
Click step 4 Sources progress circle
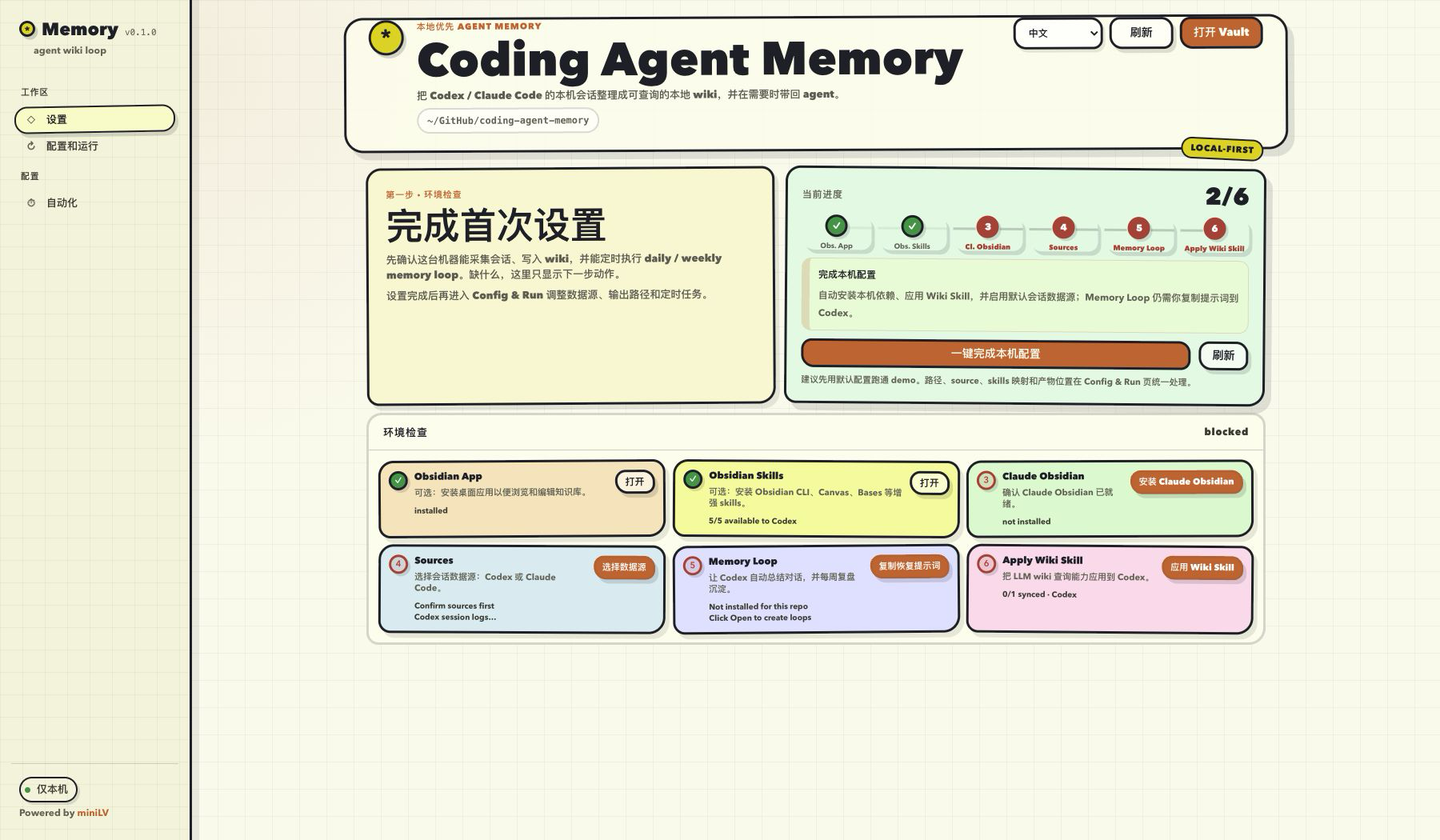1063,227
